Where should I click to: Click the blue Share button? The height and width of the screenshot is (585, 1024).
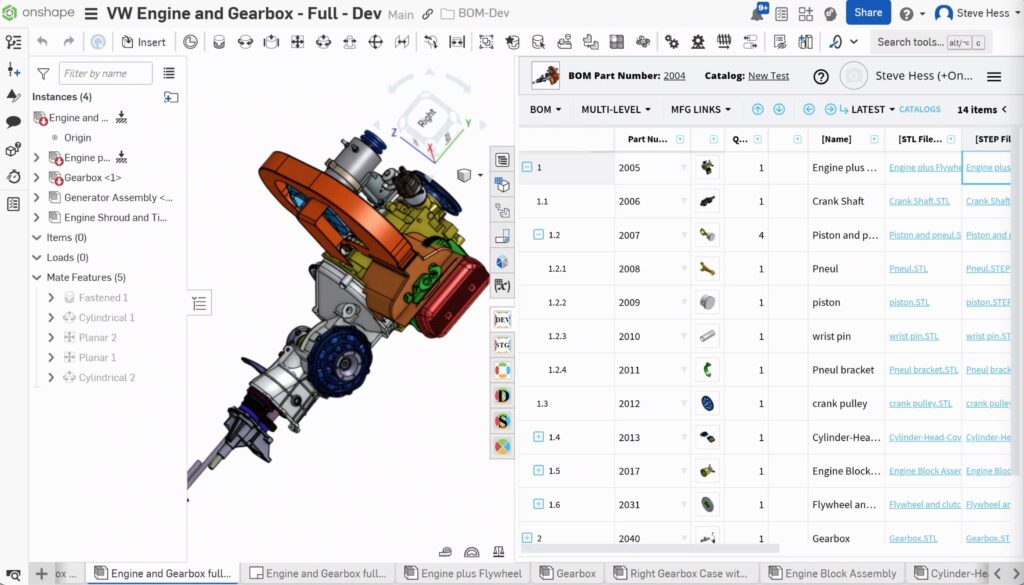[x=868, y=12]
